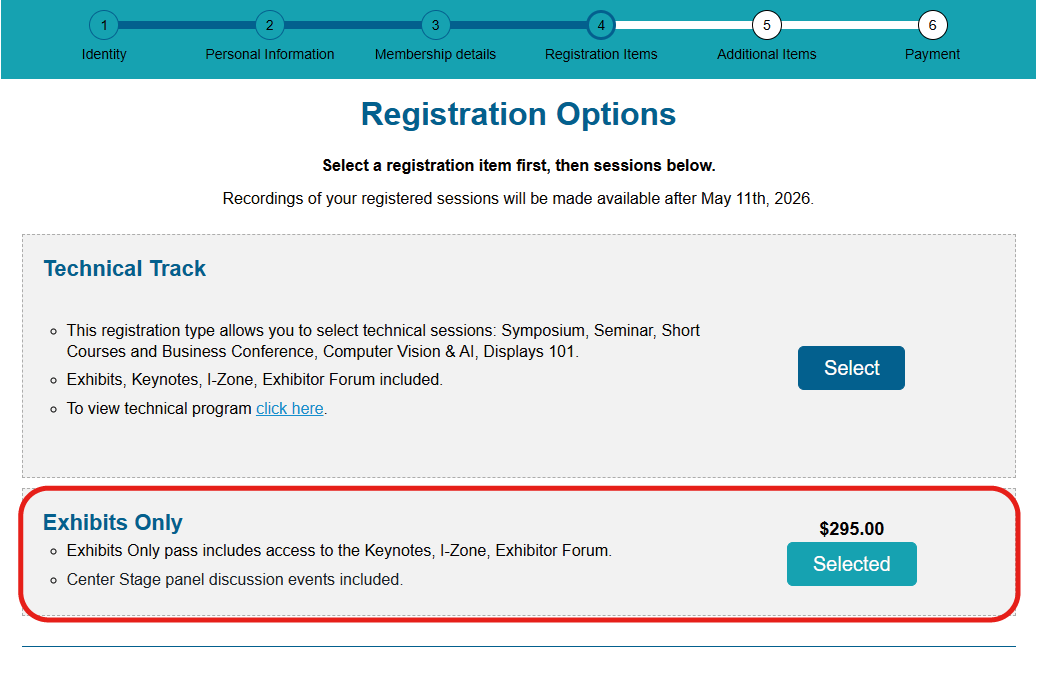Select the Technical Track registration

851,368
